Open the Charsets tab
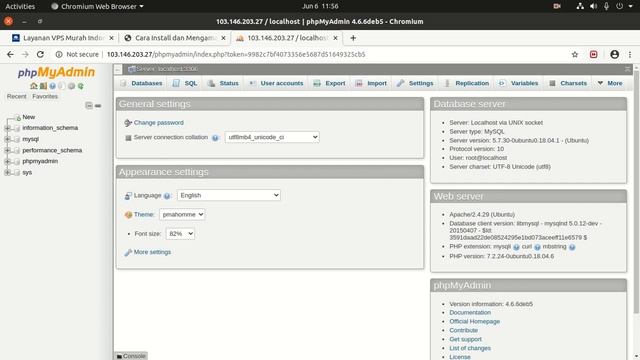The width and height of the screenshot is (640, 360). pos(568,83)
